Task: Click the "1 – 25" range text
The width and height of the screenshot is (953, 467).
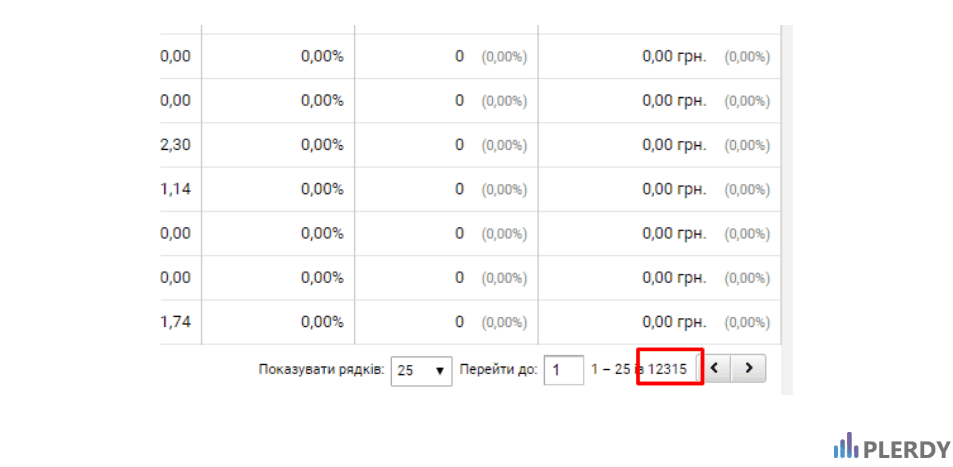Action: [x=610, y=369]
